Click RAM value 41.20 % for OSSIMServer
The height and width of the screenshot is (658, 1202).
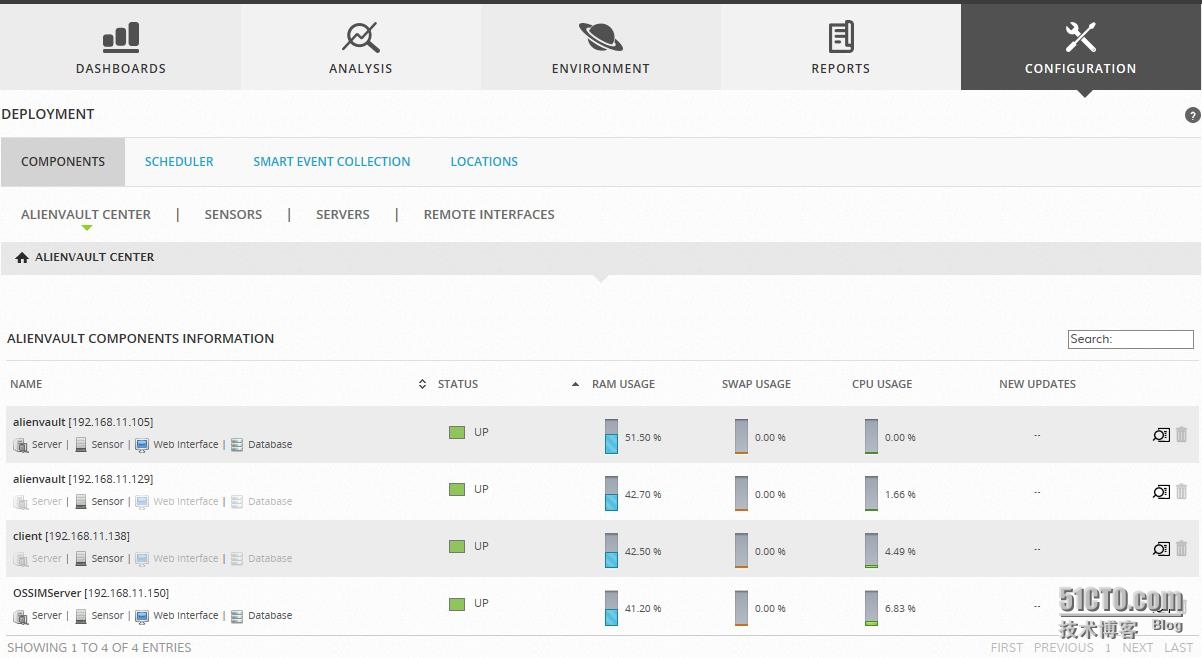coord(643,609)
